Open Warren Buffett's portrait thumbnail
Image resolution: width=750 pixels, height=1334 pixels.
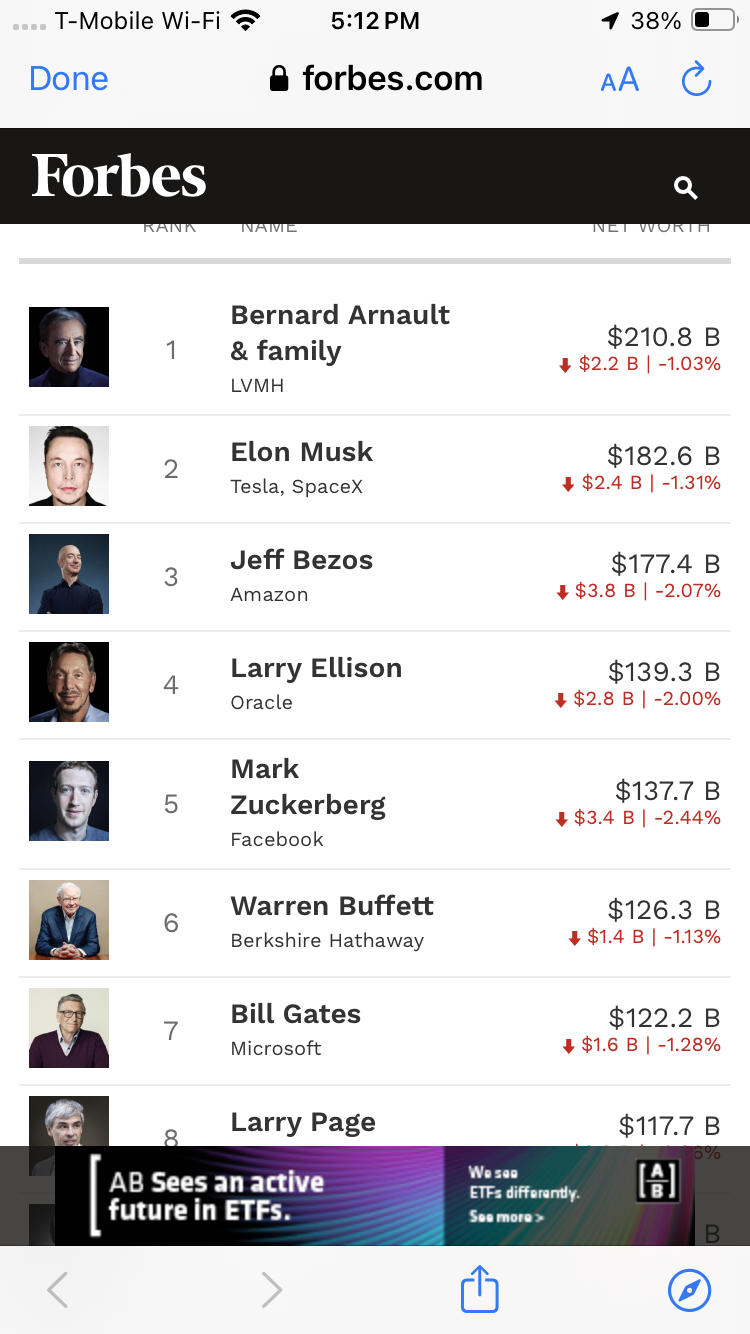click(x=69, y=920)
